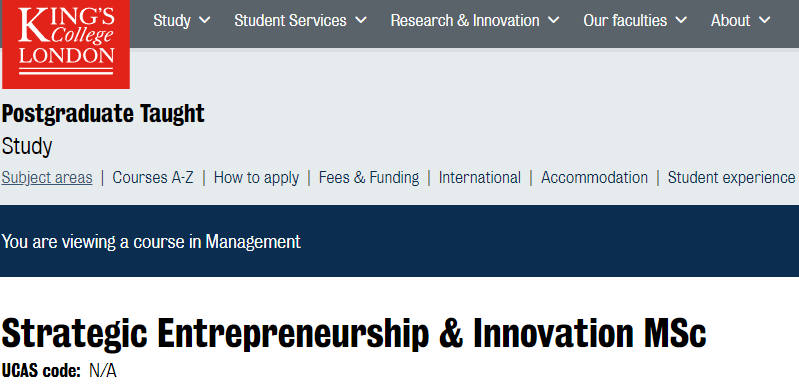Select Research & Innovation menu label
The height and width of the screenshot is (387, 799).
pyautogui.click(x=465, y=20)
